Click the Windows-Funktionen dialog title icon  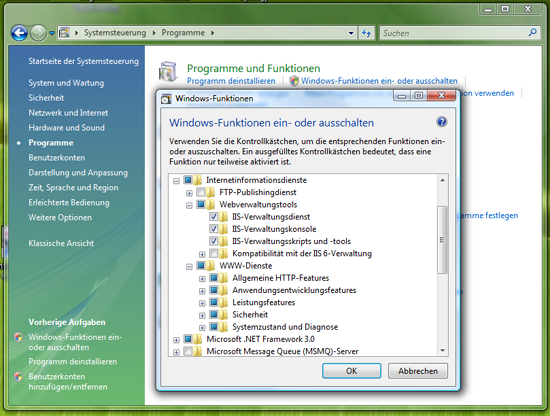[x=166, y=99]
